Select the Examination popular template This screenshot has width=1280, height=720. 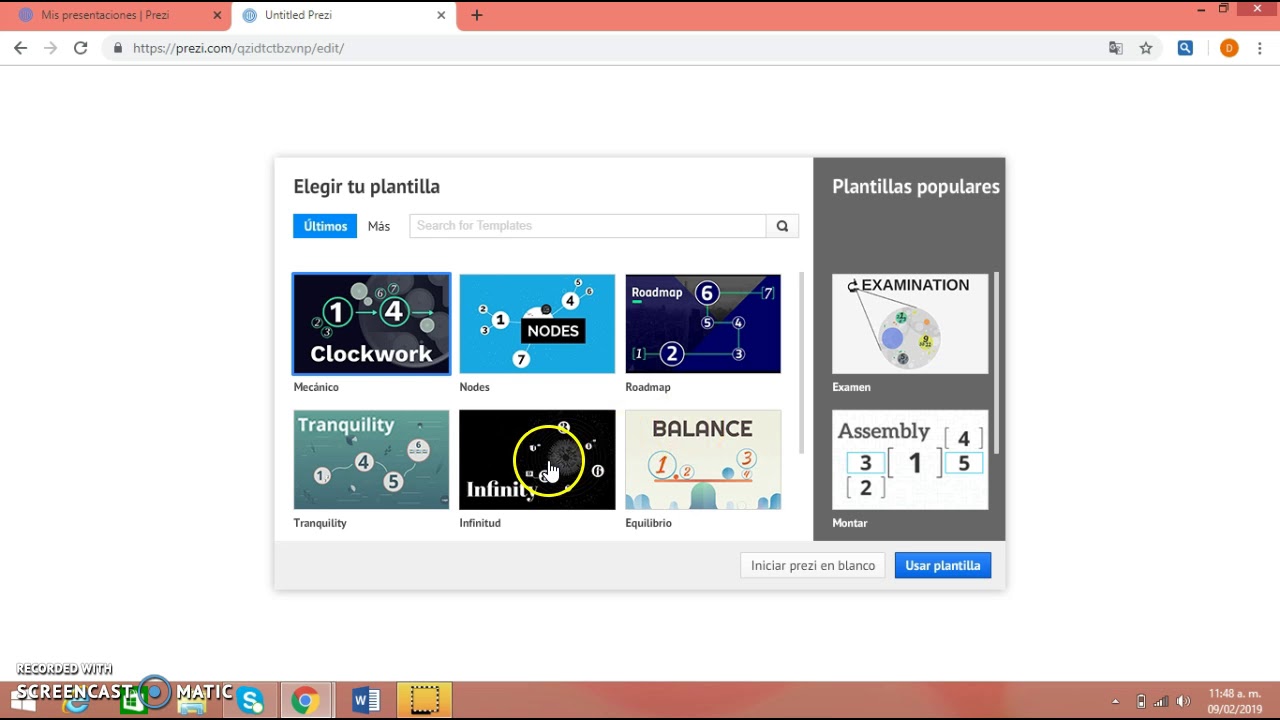(x=910, y=324)
